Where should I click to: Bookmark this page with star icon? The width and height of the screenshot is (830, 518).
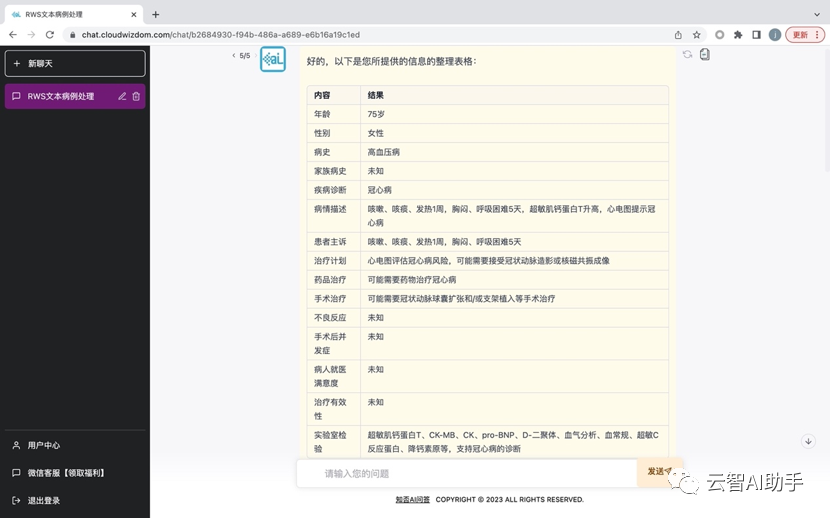697,35
